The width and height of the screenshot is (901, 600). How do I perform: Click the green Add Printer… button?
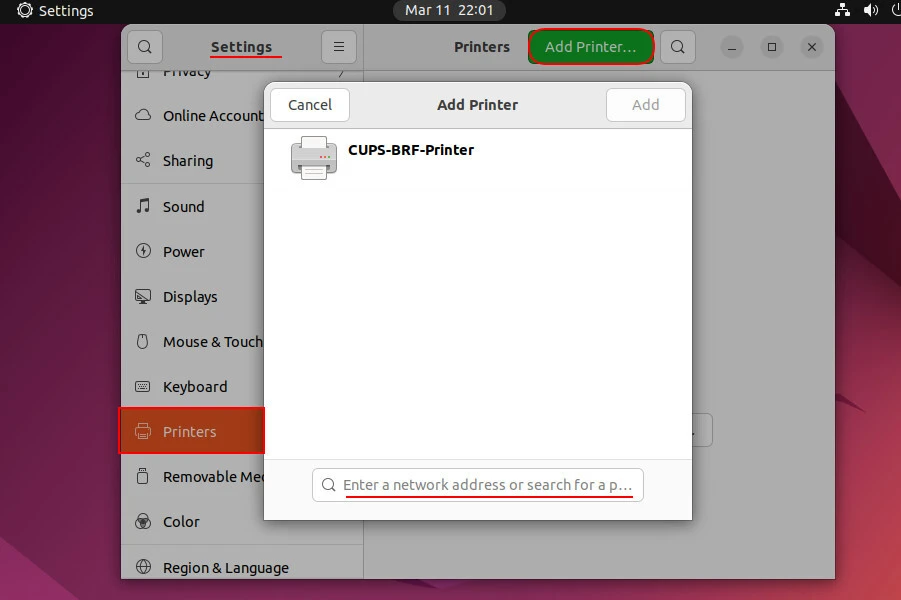pos(590,47)
